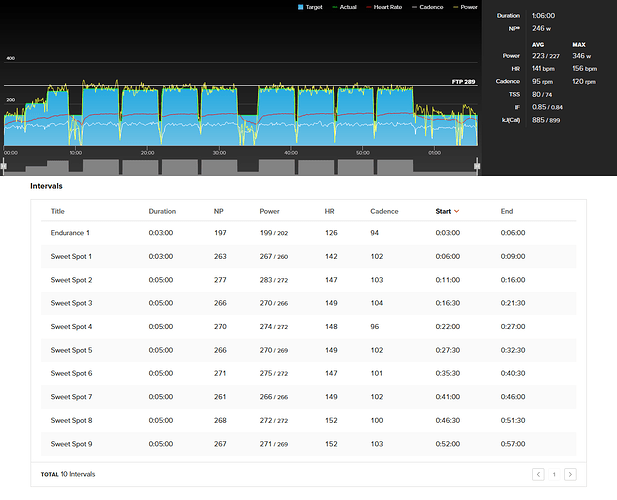Viewport: 617px width, 500px height.
Task: Select the Sweet Spot 9 interval
Action: pos(308,444)
